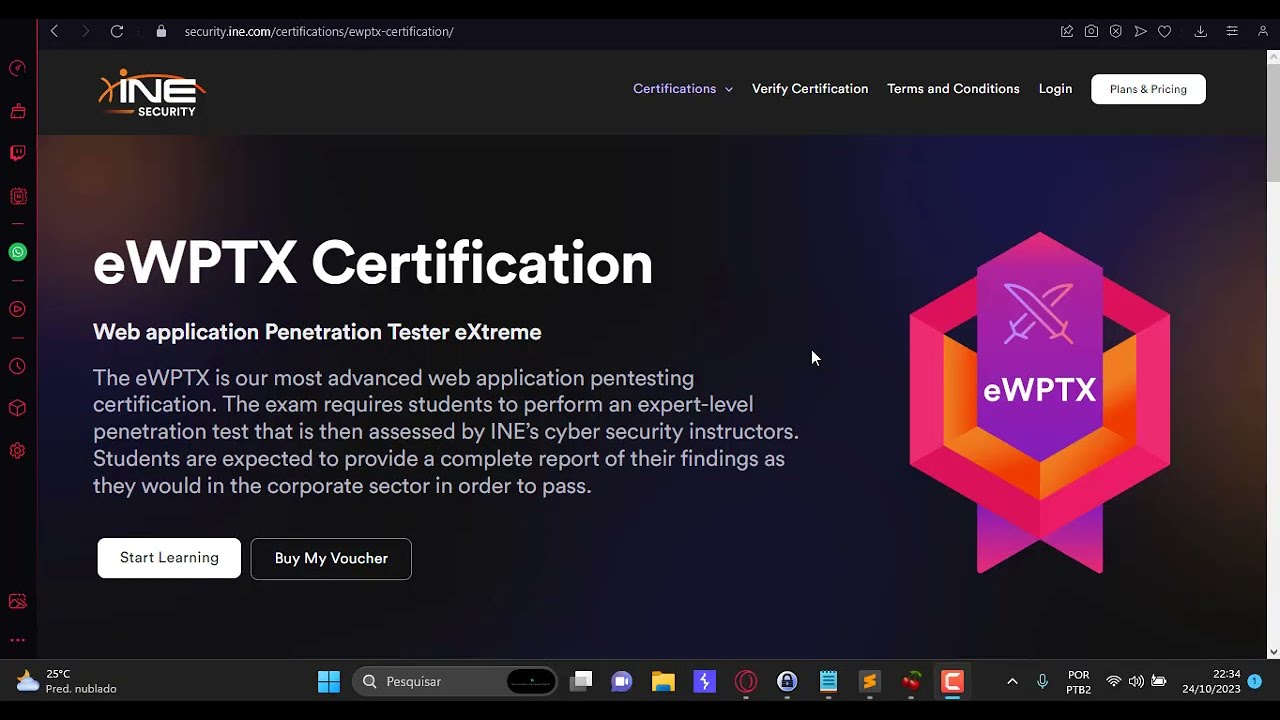Image resolution: width=1280 pixels, height=720 pixels.
Task: Expand the Certifications dropdown menu
Action: [683, 89]
